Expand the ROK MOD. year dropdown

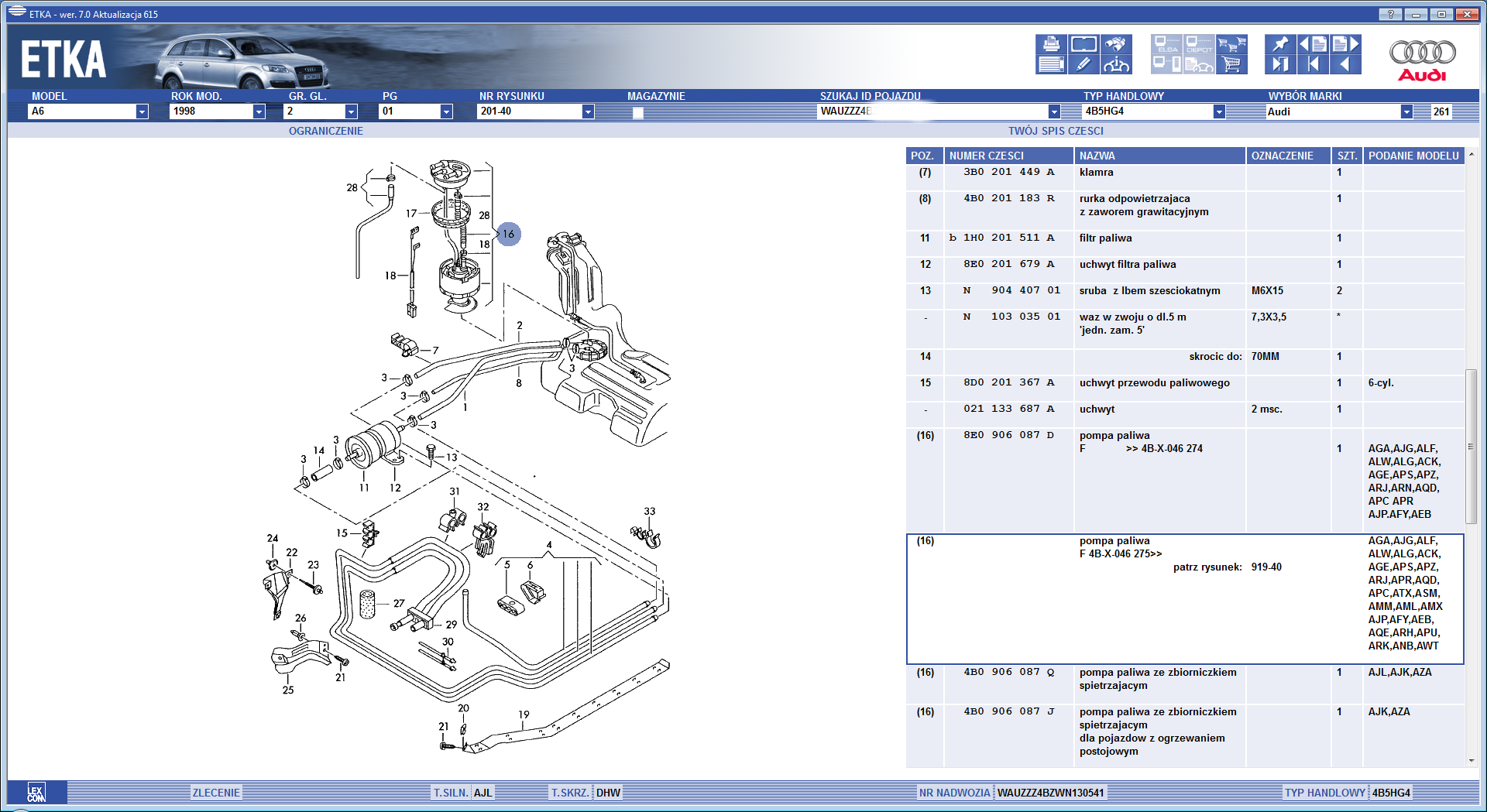tap(259, 111)
